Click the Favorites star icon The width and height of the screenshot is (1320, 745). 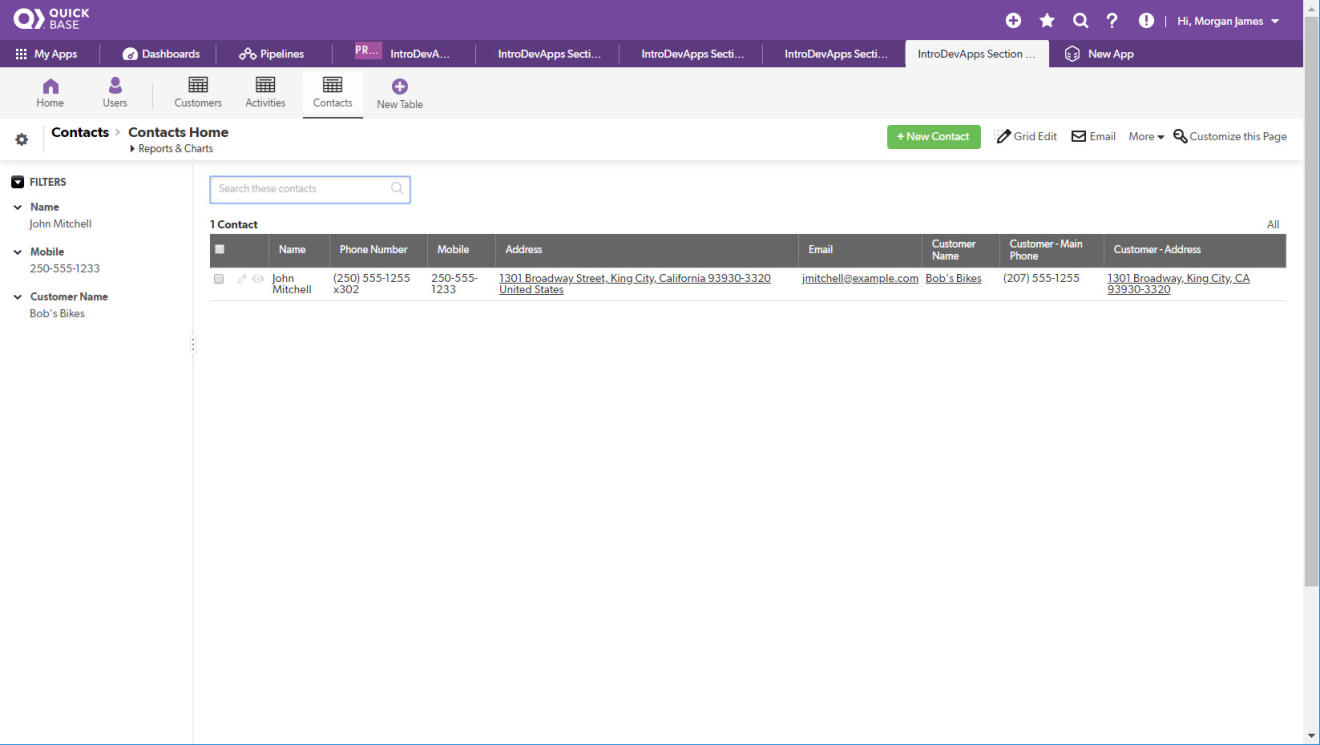point(1047,21)
